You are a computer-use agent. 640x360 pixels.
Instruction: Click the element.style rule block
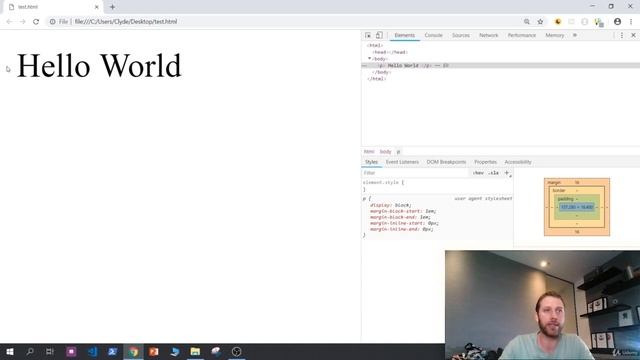(x=437, y=186)
